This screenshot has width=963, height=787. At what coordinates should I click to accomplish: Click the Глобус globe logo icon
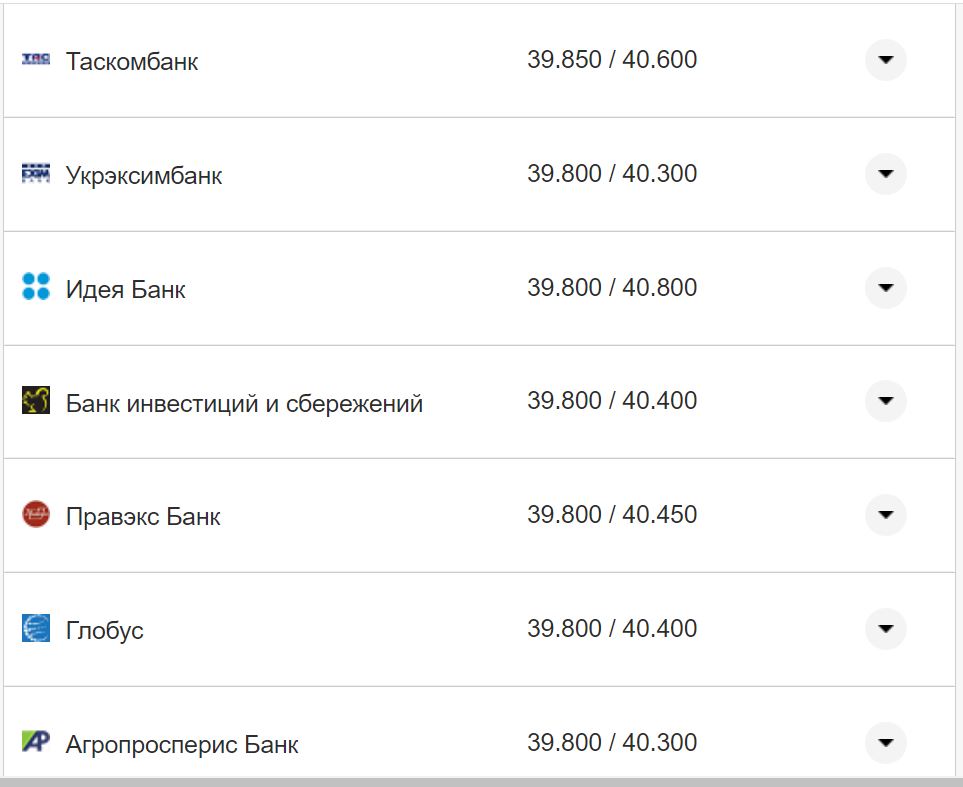coord(36,629)
